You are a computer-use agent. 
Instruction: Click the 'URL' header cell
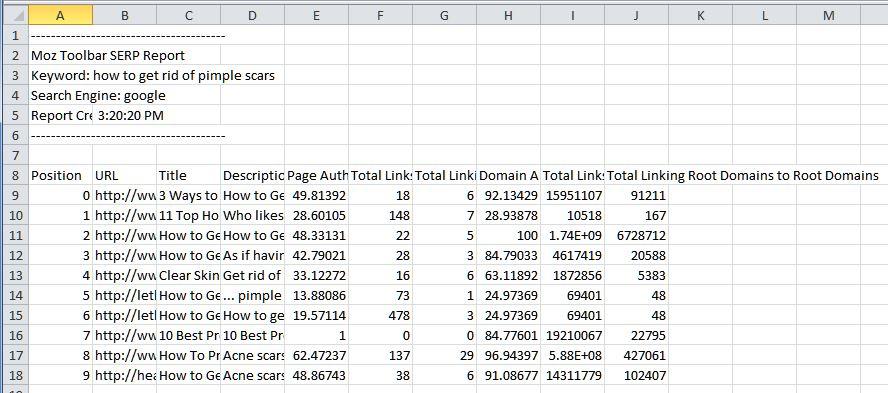(x=125, y=176)
